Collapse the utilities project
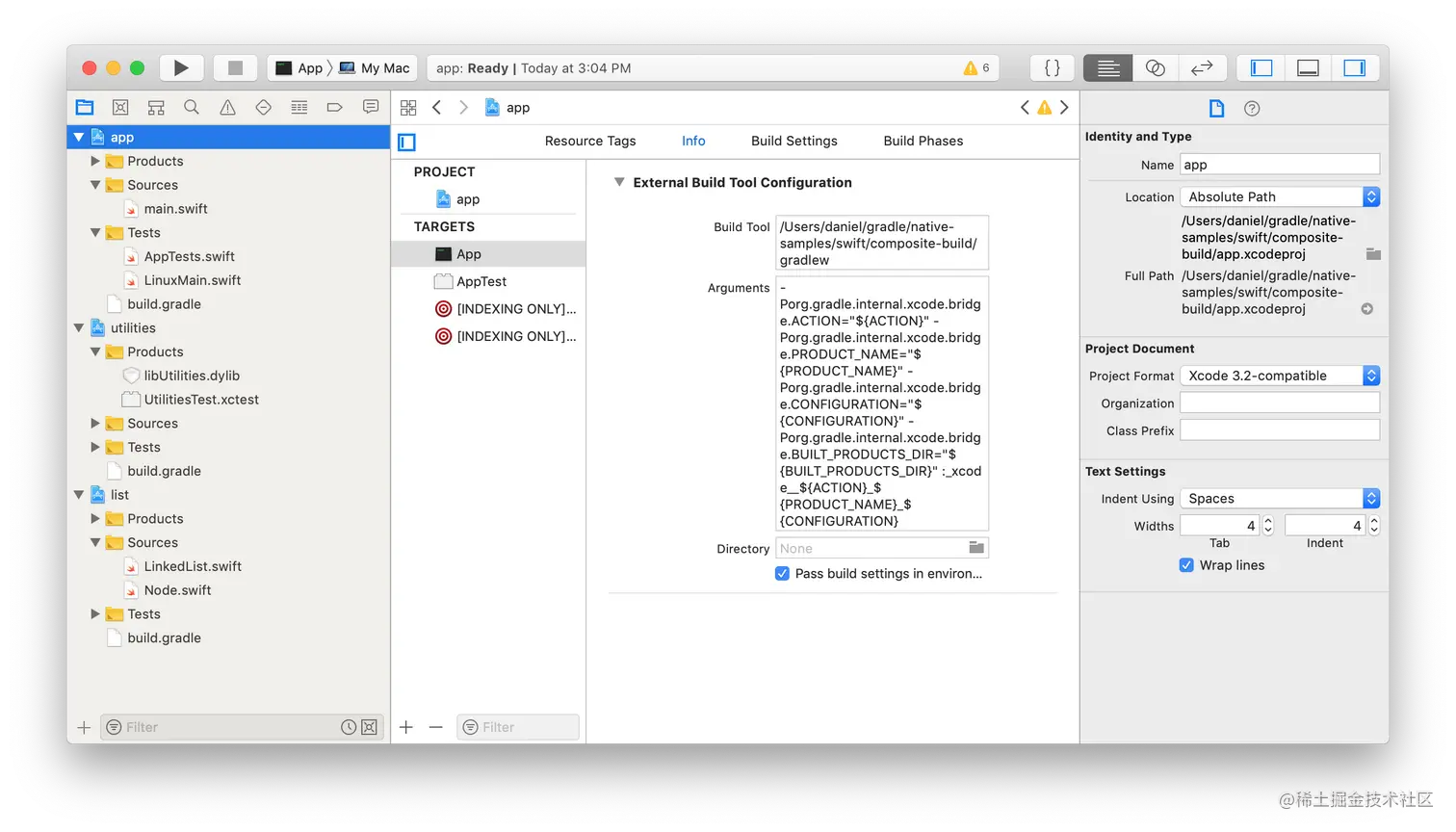The height and width of the screenshot is (832, 1456). (x=79, y=328)
